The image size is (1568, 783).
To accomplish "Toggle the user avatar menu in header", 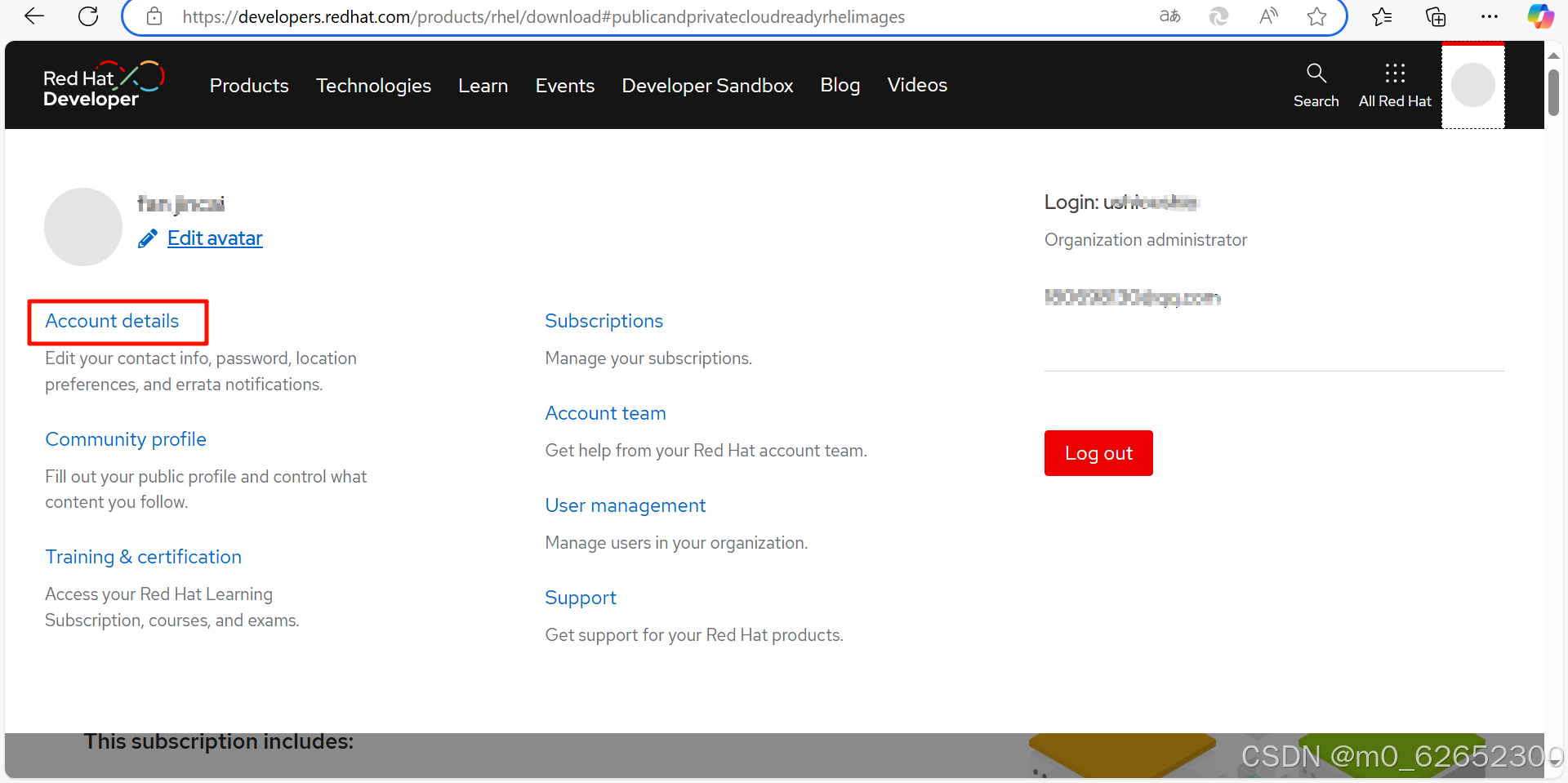I will pos(1472,85).
